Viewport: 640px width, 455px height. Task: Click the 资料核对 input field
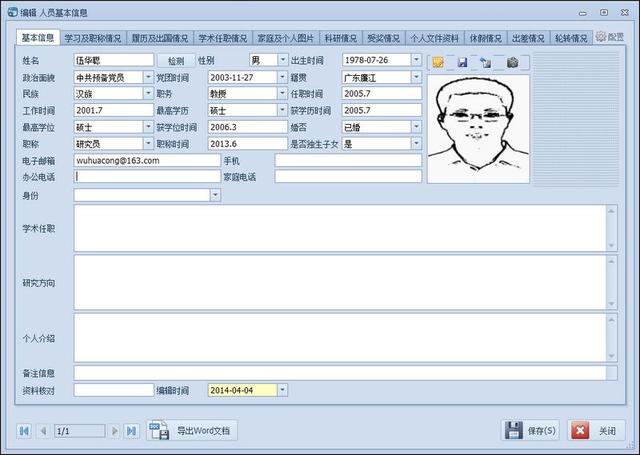pyautogui.click(x=114, y=390)
